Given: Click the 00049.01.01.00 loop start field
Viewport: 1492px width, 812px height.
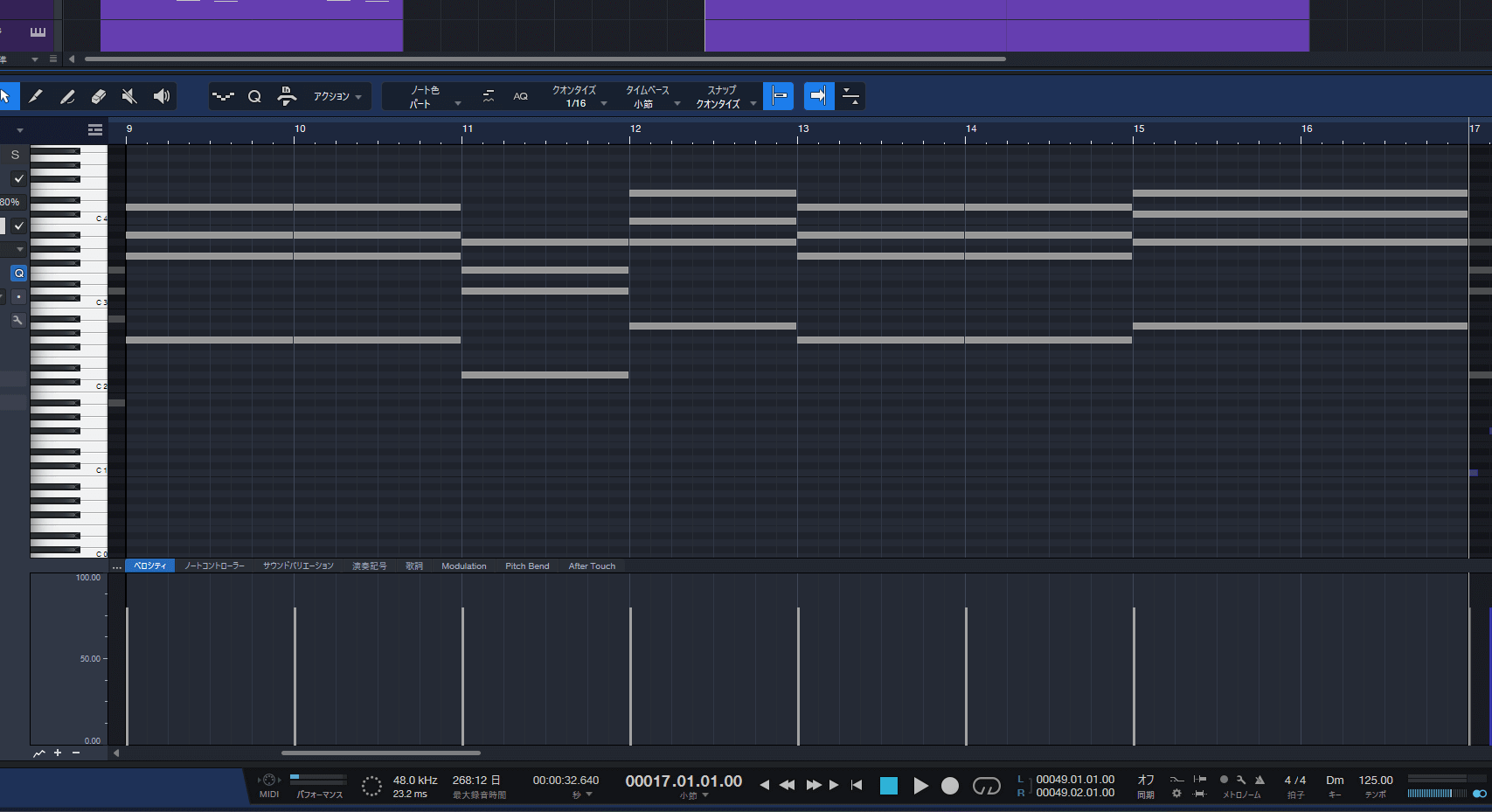Looking at the screenshot, I should click(1075, 779).
